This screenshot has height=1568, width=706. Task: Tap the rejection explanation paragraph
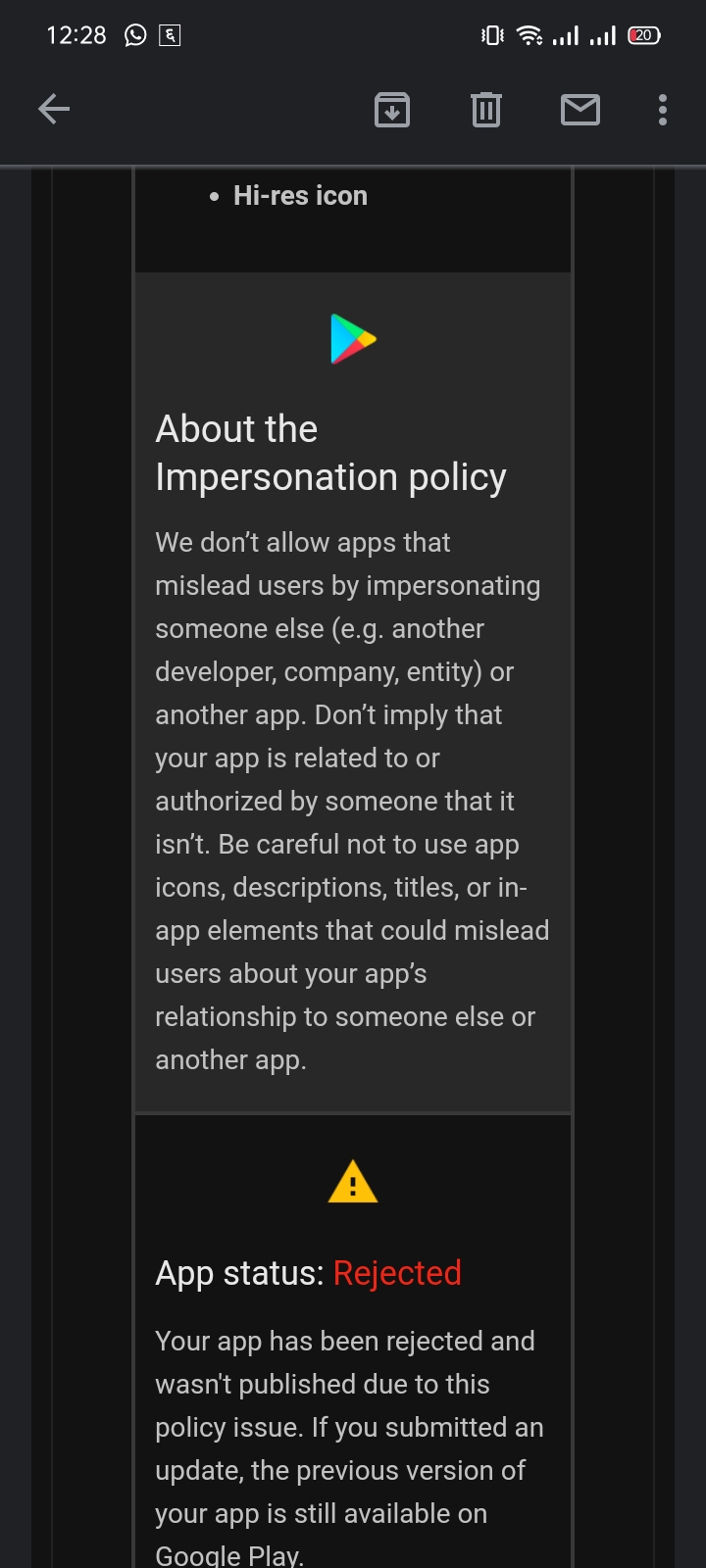tap(349, 1448)
